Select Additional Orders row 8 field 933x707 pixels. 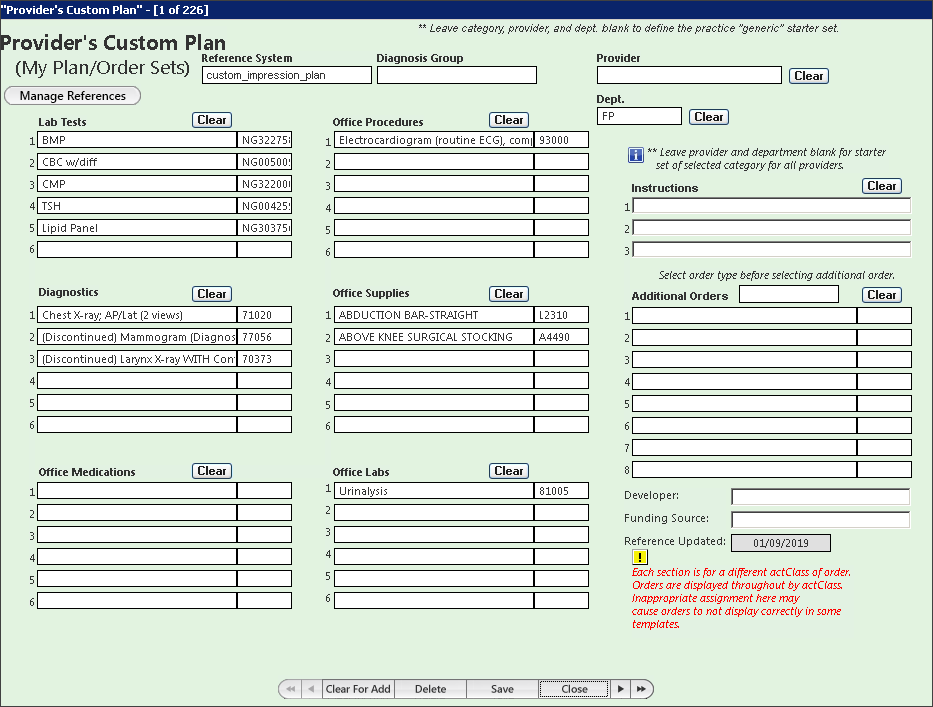click(744, 470)
